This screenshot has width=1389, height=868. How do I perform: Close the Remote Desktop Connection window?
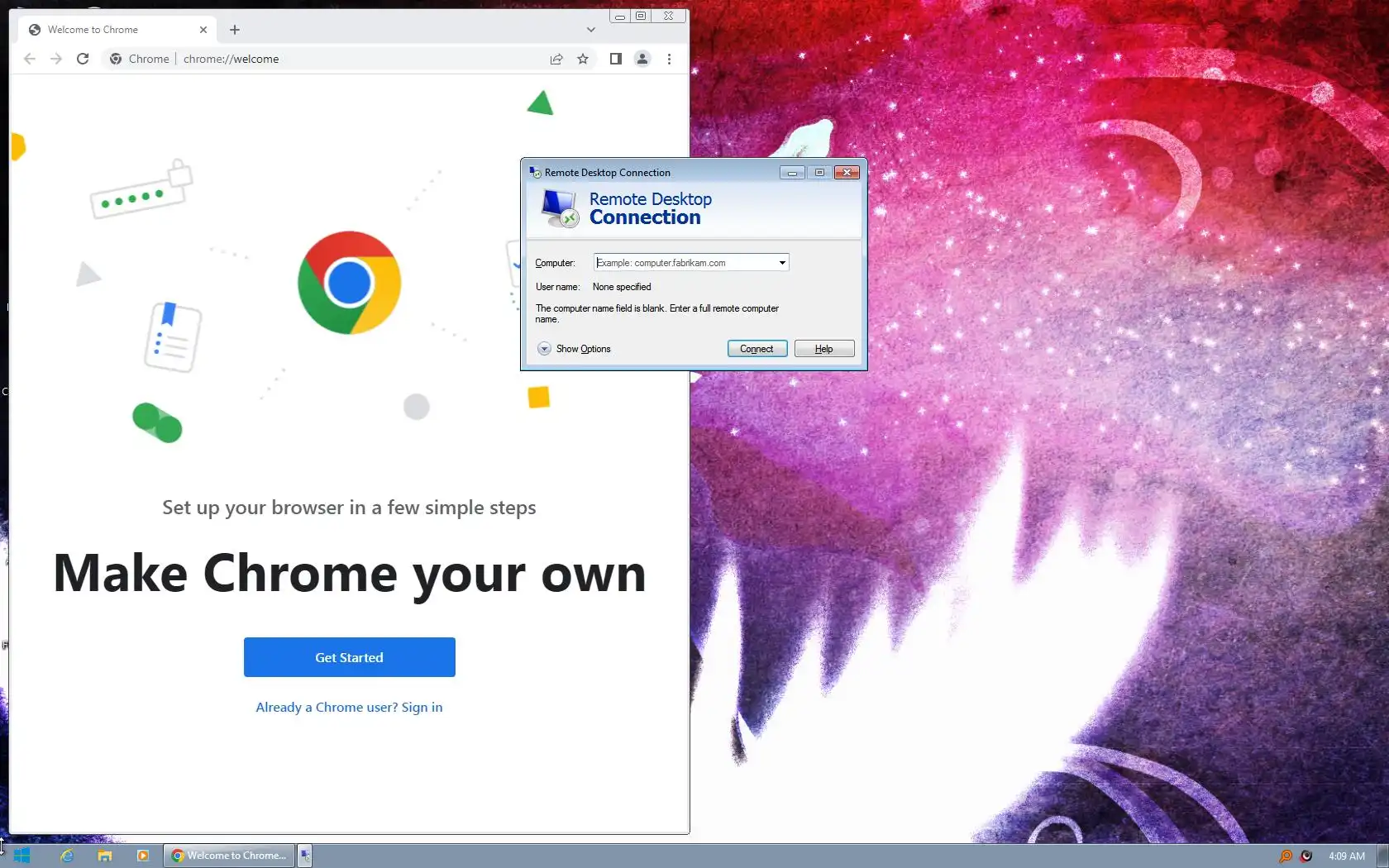pos(847,173)
